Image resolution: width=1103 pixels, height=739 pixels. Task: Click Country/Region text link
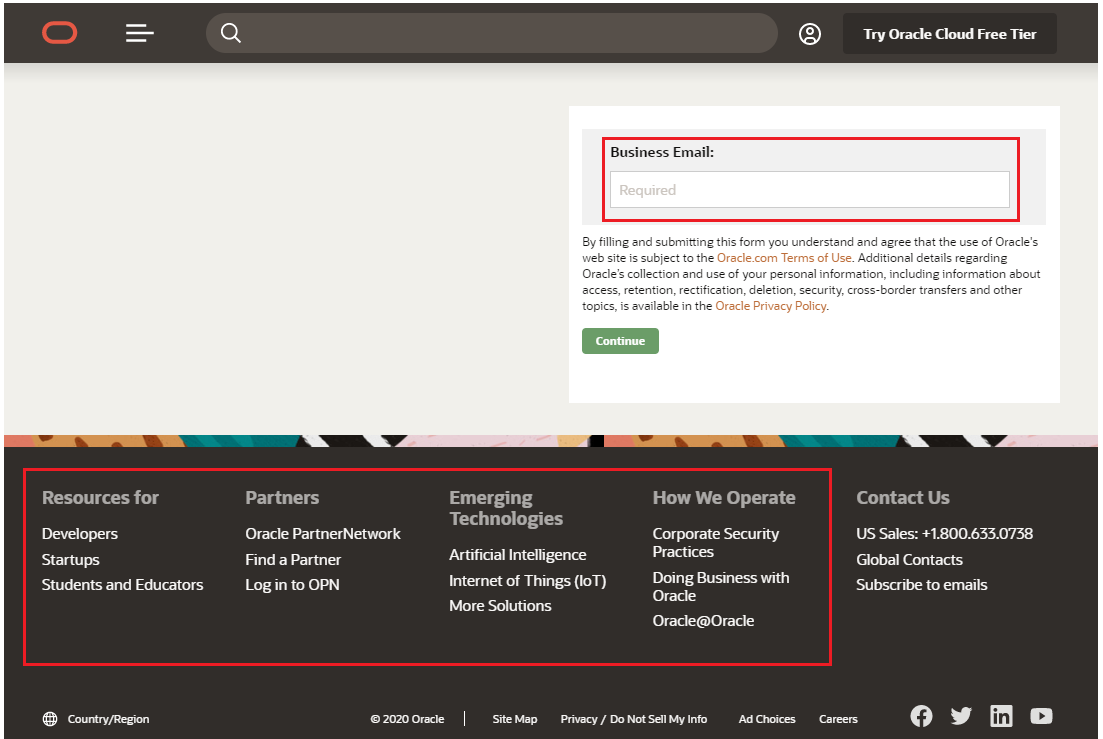pyautogui.click(x=108, y=719)
